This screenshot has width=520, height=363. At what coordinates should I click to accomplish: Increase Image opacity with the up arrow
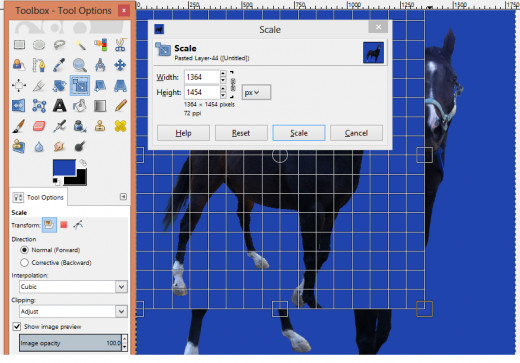[x=125, y=339]
